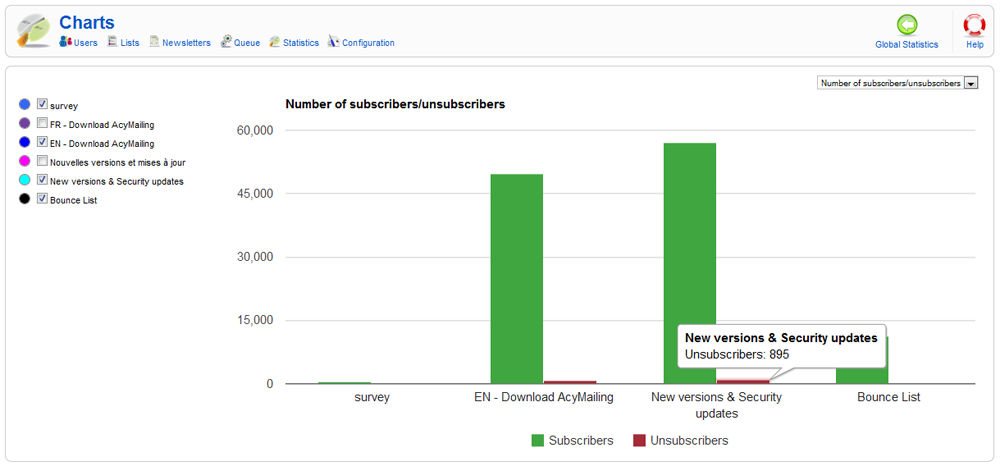Click the Queue icon
Screen dimensions: 1000x466
click(227, 42)
